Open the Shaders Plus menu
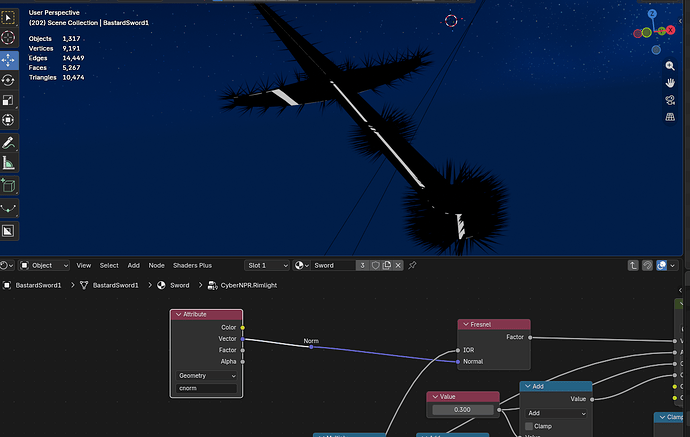690x437 pixels. tap(192, 265)
